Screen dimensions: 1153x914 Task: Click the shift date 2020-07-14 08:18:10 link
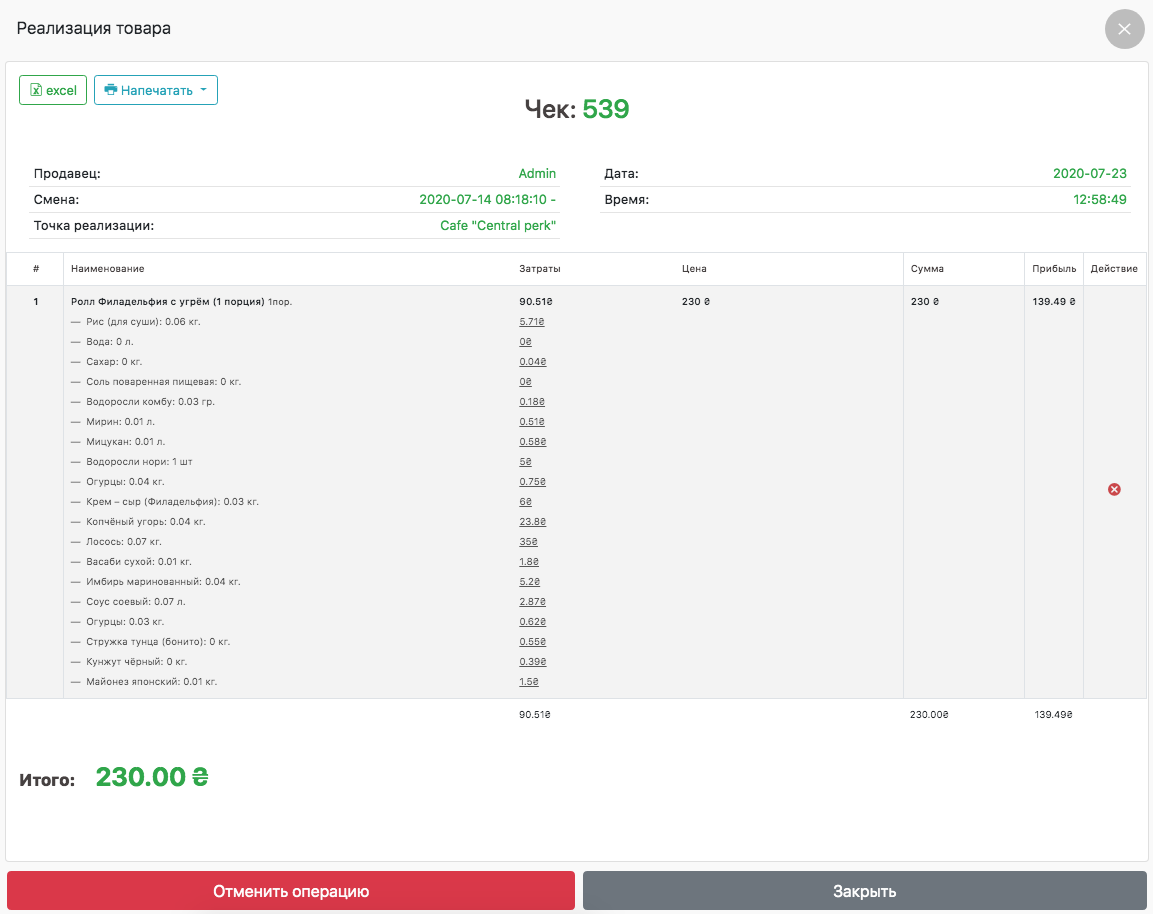[x=487, y=200]
